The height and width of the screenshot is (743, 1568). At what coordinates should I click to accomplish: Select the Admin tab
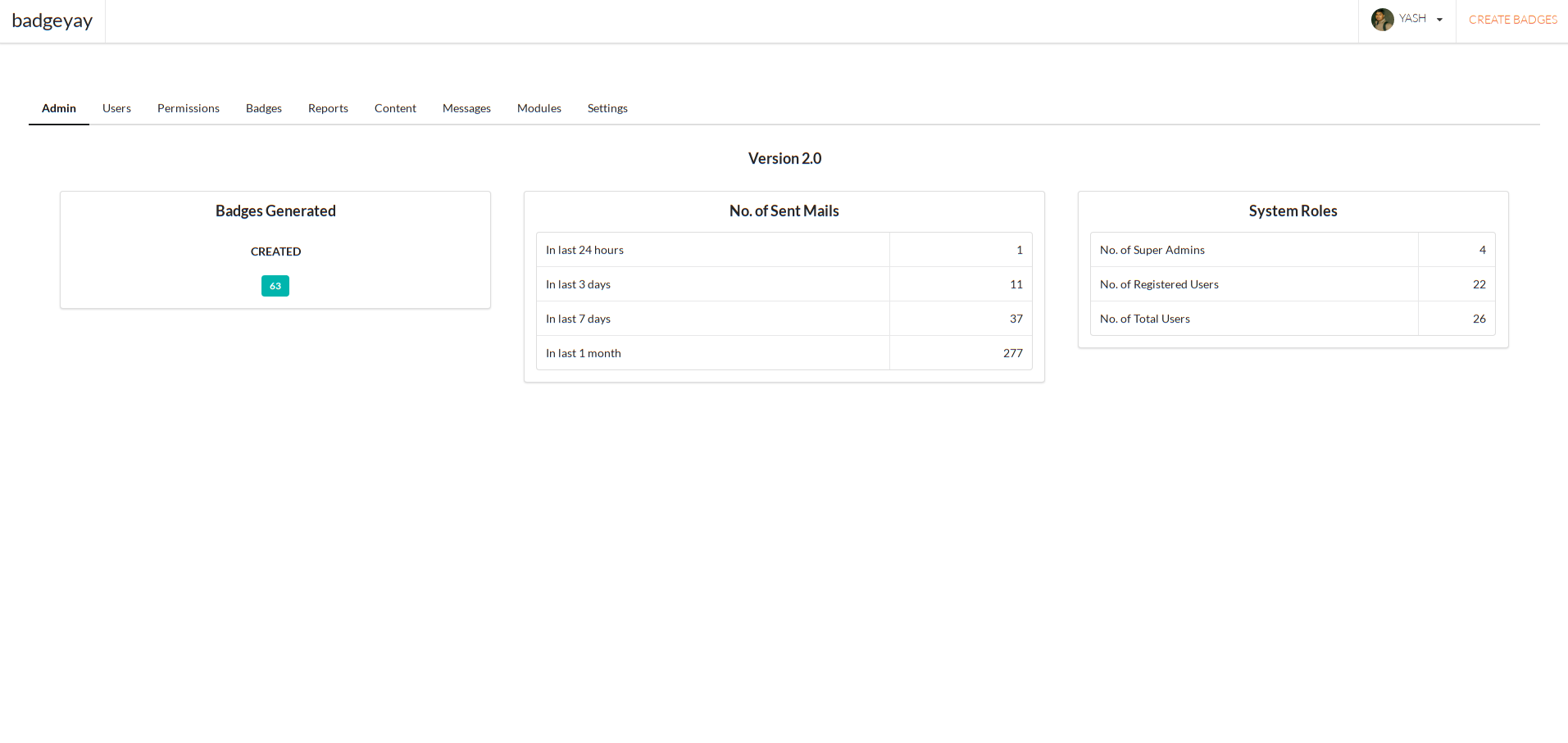point(59,108)
